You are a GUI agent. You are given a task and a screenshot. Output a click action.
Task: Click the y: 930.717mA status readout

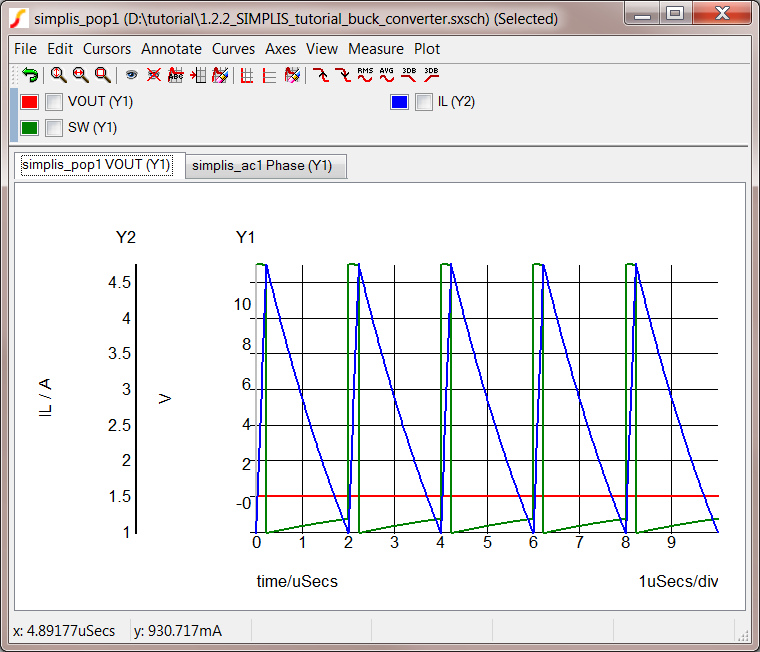coord(178,631)
